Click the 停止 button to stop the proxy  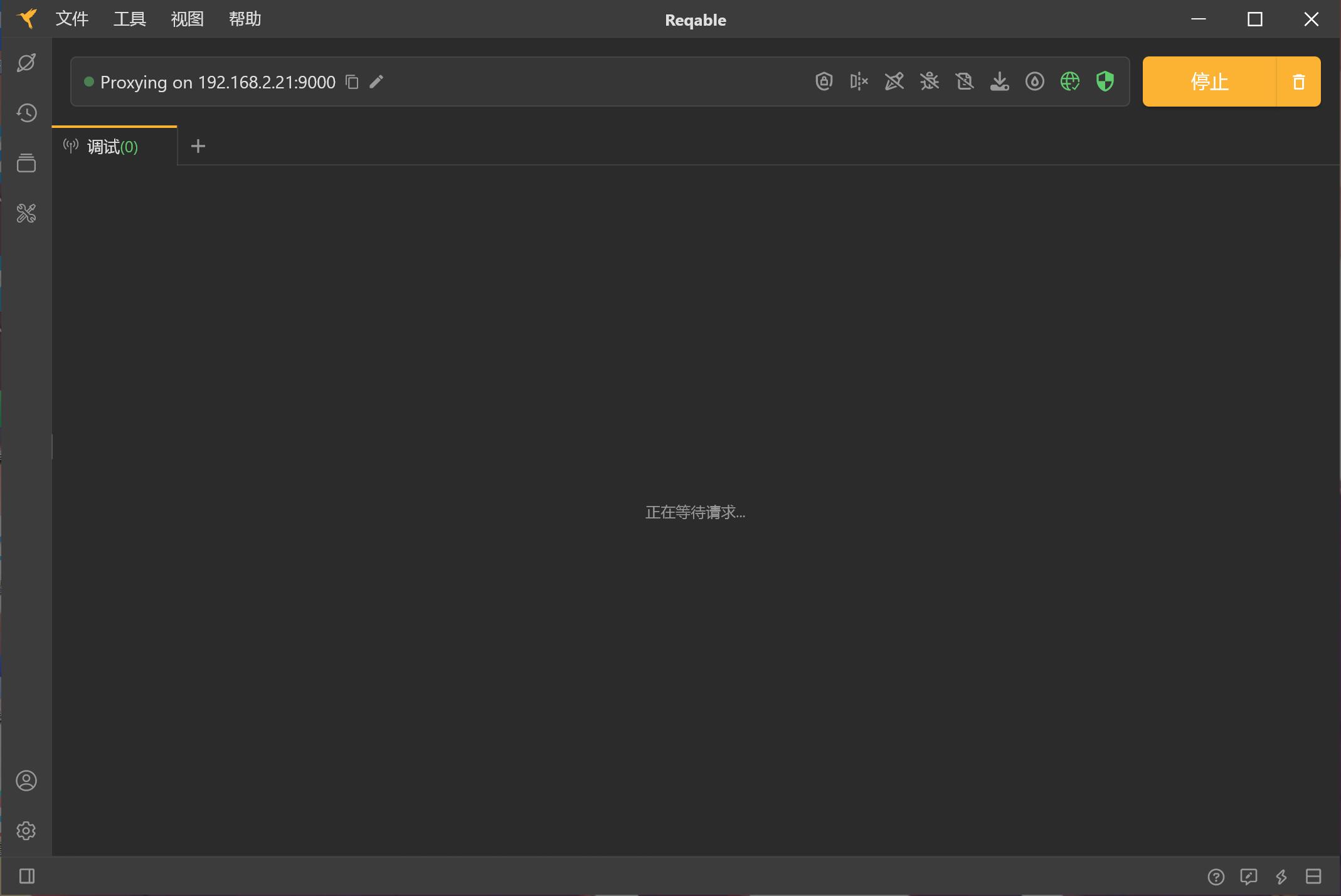[x=1209, y=82]
